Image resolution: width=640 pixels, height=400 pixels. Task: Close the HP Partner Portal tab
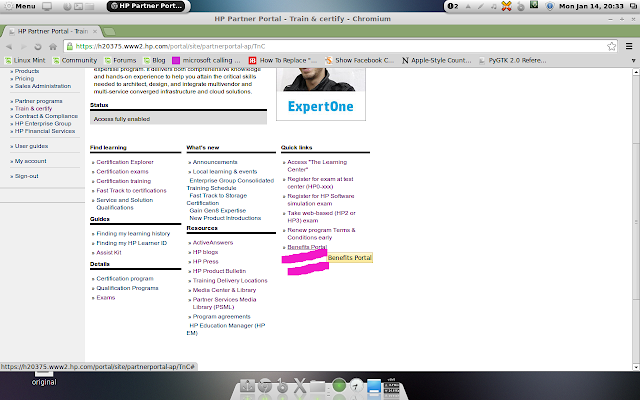(x=95, y=31)
